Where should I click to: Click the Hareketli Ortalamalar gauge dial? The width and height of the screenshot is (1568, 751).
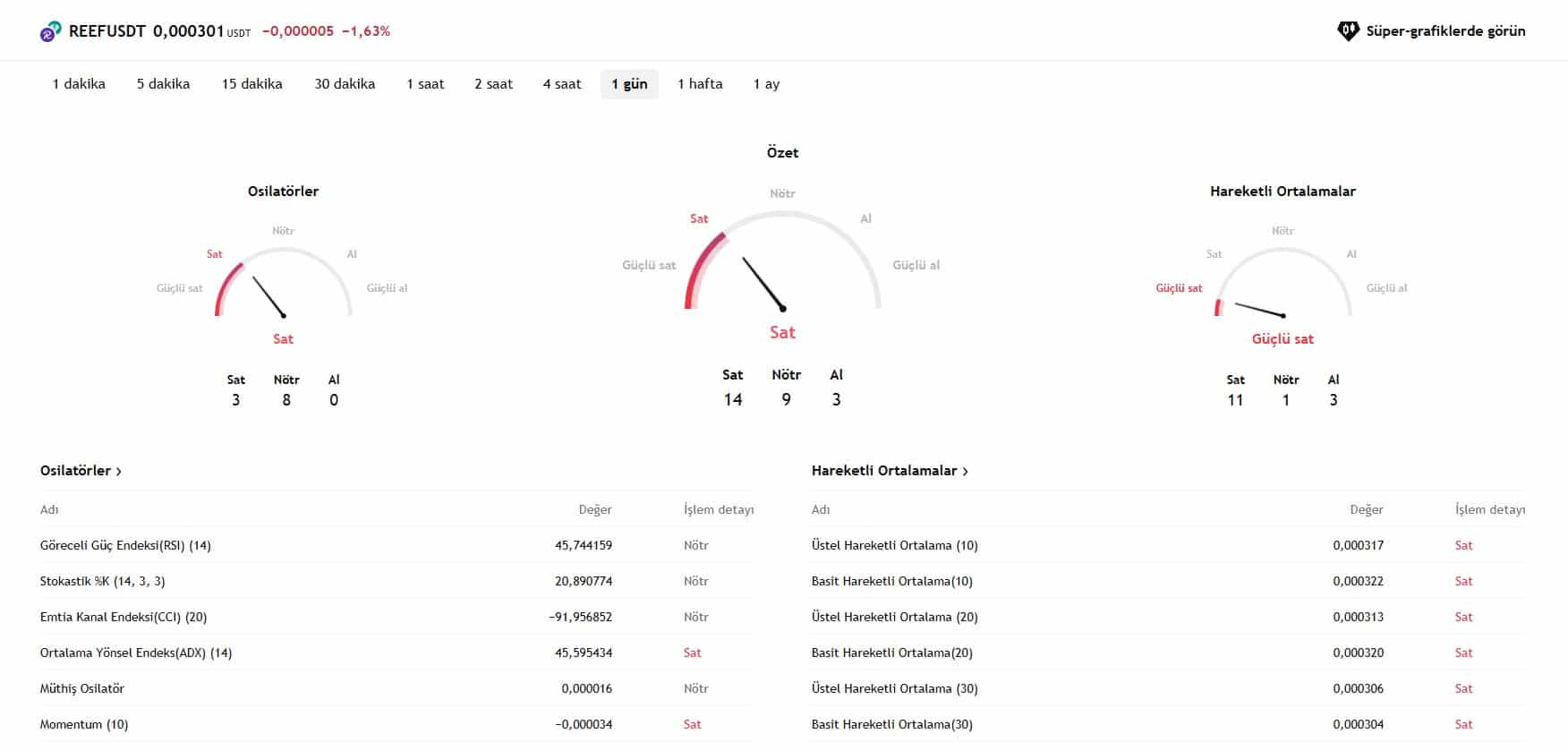tap(1283, 284)
